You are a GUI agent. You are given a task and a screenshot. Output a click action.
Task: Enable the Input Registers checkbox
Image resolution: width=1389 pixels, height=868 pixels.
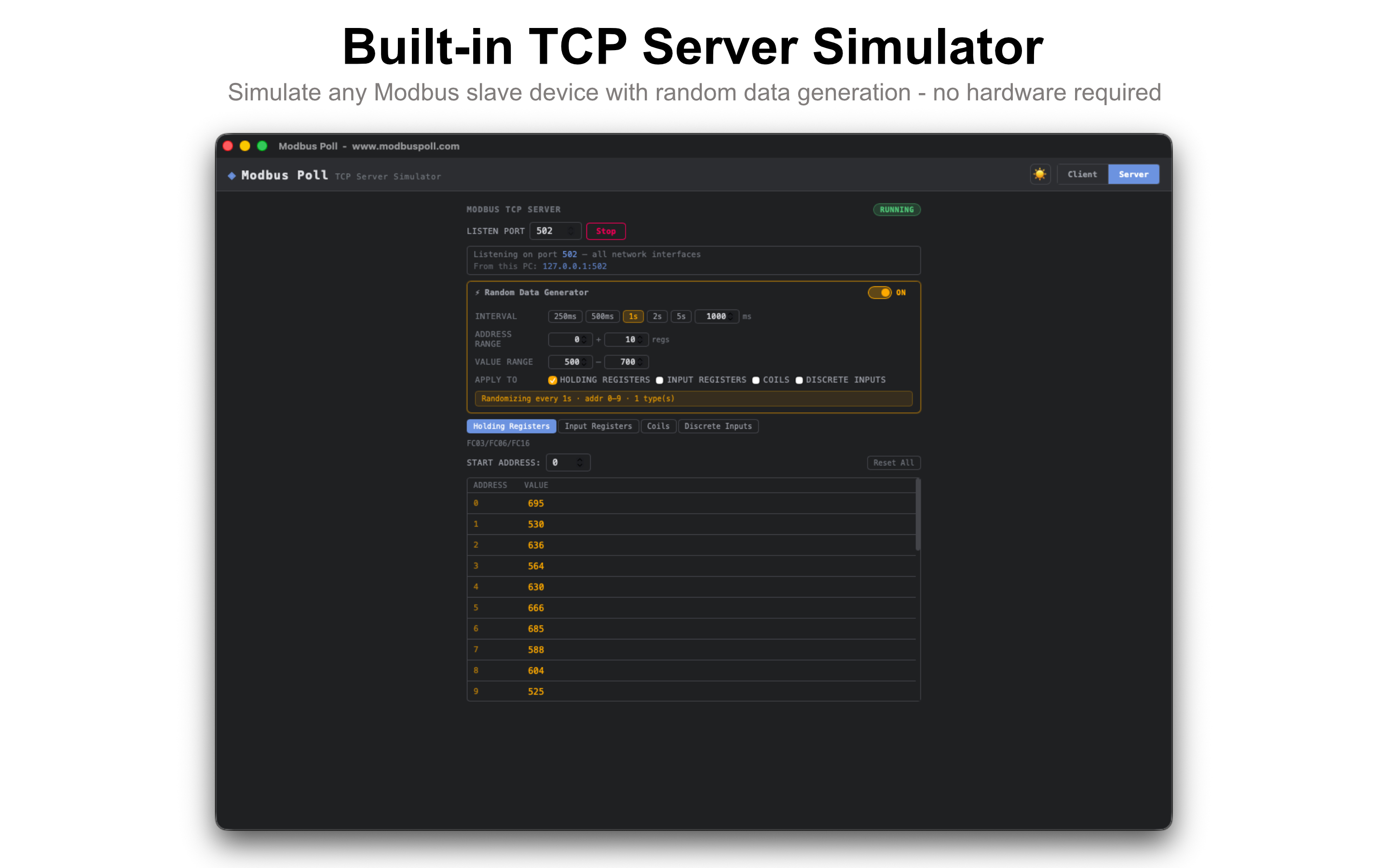pos(659,380)
